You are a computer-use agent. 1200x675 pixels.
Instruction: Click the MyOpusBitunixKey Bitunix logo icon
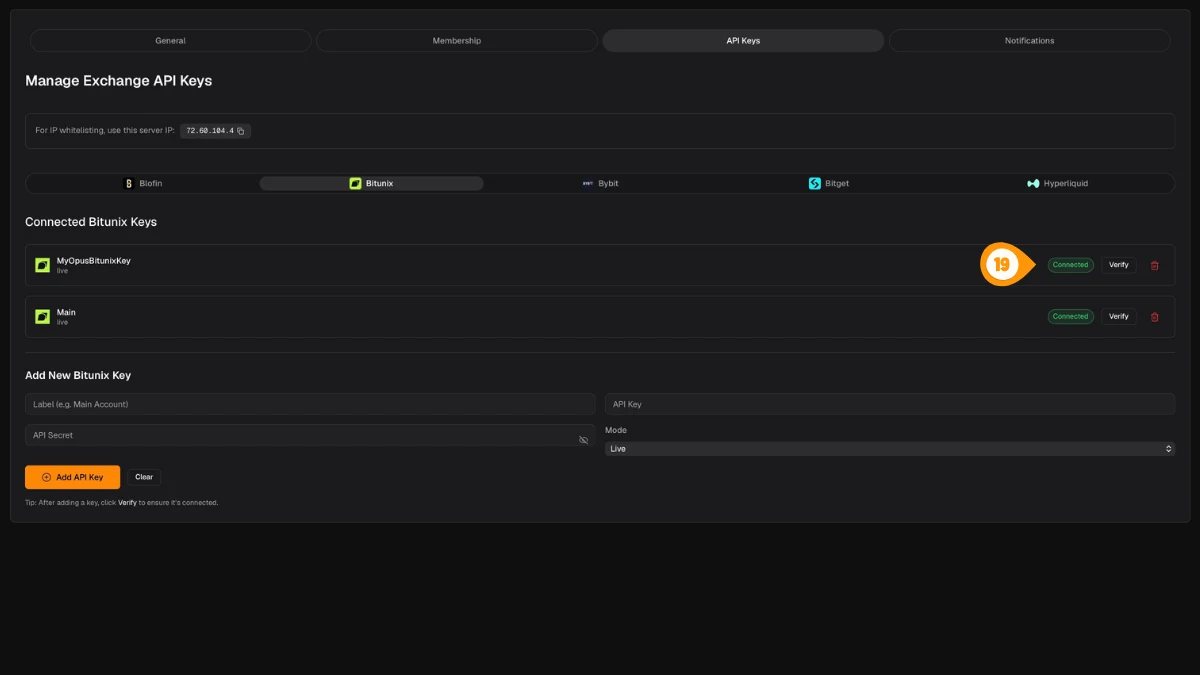[x=43, y=265]
